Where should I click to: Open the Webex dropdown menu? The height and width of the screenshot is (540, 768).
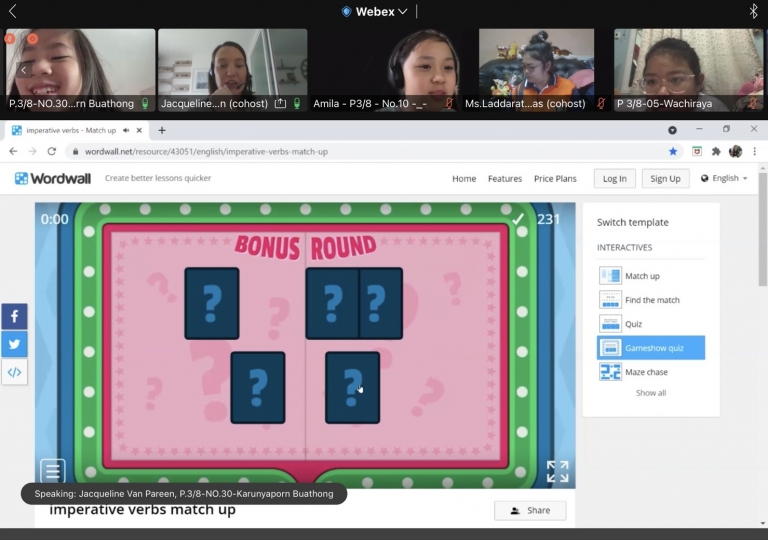tap(375, 12)
